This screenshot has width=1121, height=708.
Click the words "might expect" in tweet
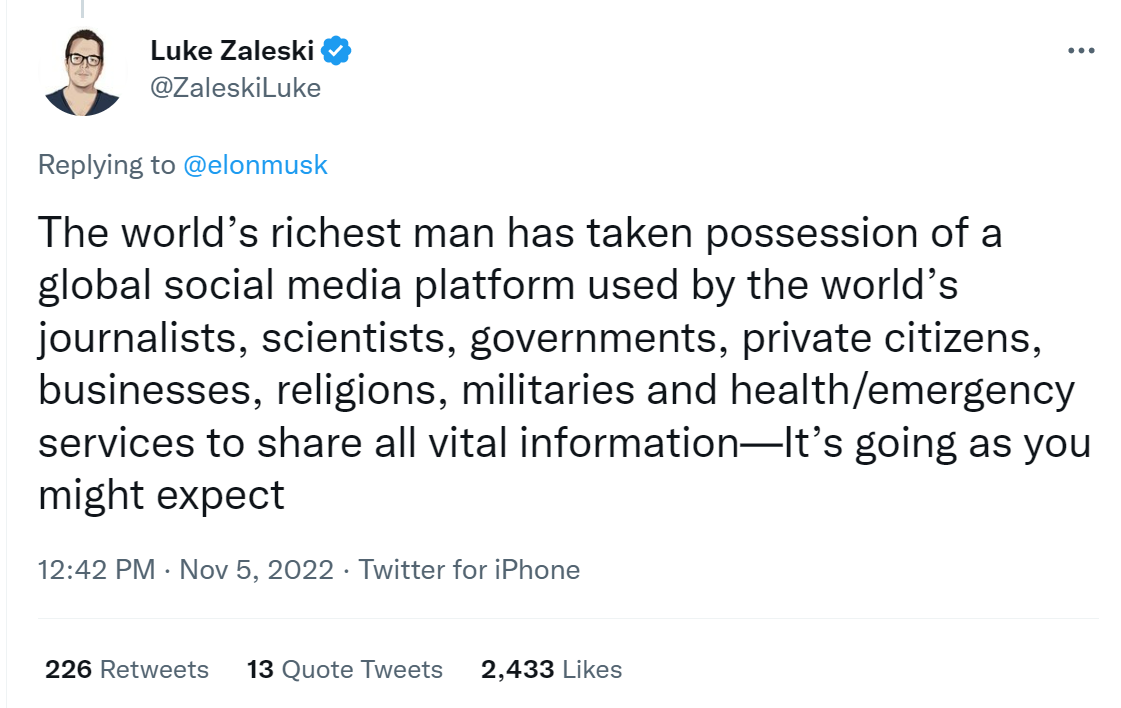click(x=162, y=494)
